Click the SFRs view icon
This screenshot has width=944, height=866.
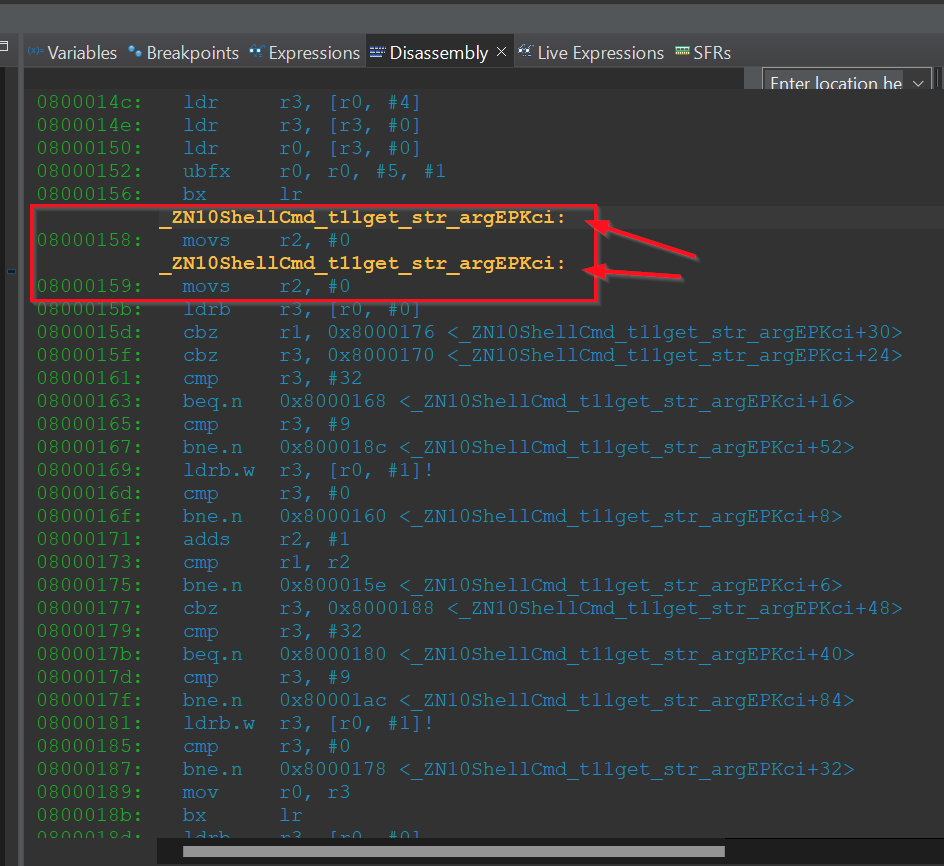tap(682, 52)
